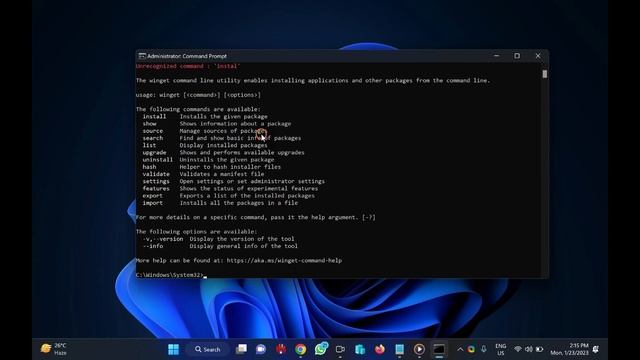The height and width of the screenshot is (360, 640).
Task: Click 'The following options are available:' line
Action: tap(196, 231)
